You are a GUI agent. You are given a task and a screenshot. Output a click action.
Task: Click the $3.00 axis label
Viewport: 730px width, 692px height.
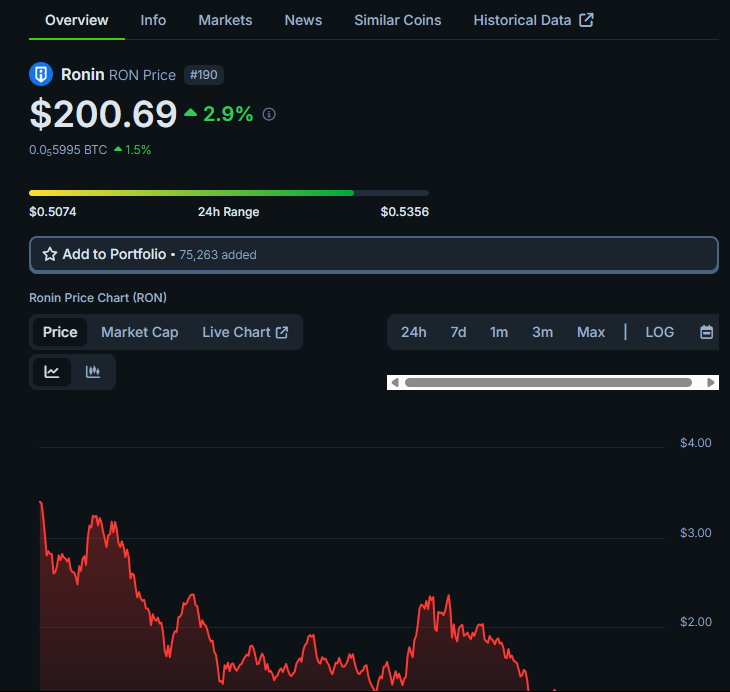pos(696,533)
